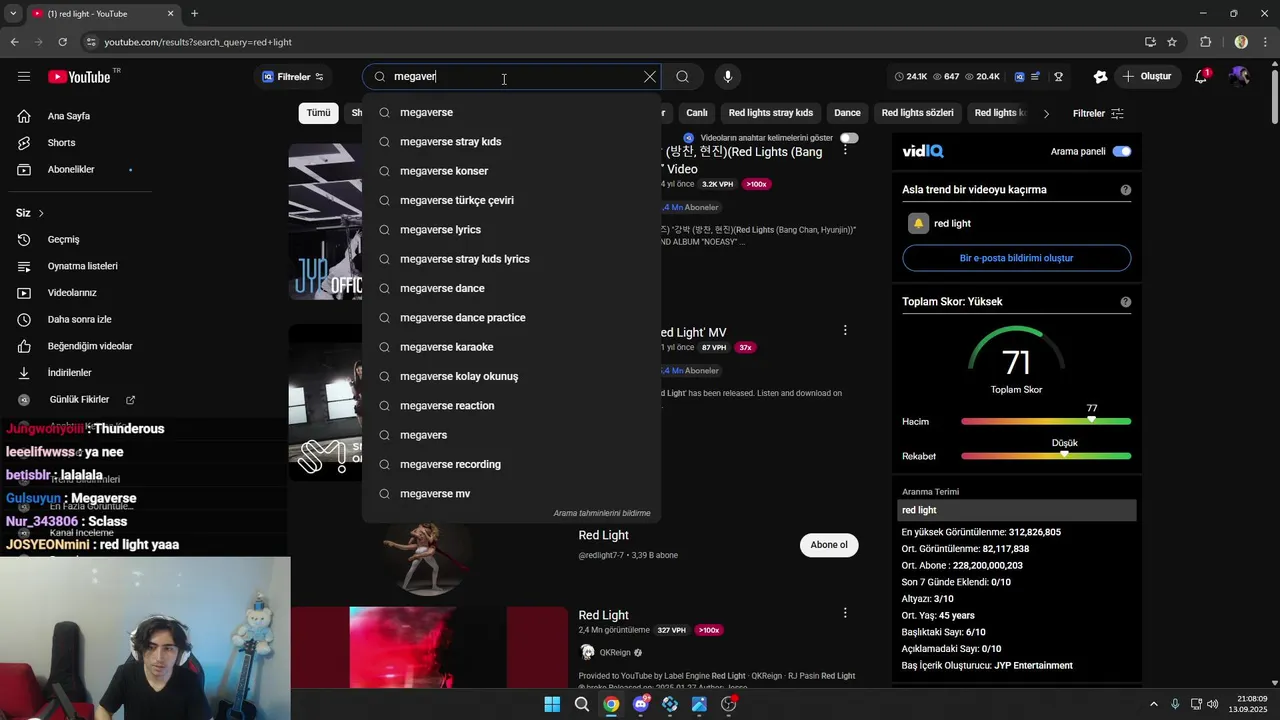Select the Canlı filter chip

697,113
